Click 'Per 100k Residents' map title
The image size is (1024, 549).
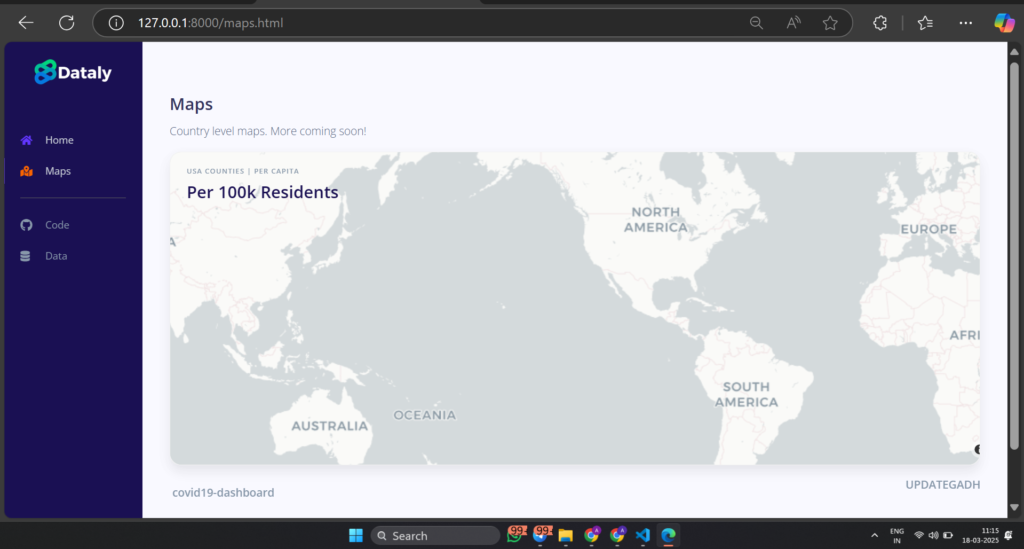point(263,192)
